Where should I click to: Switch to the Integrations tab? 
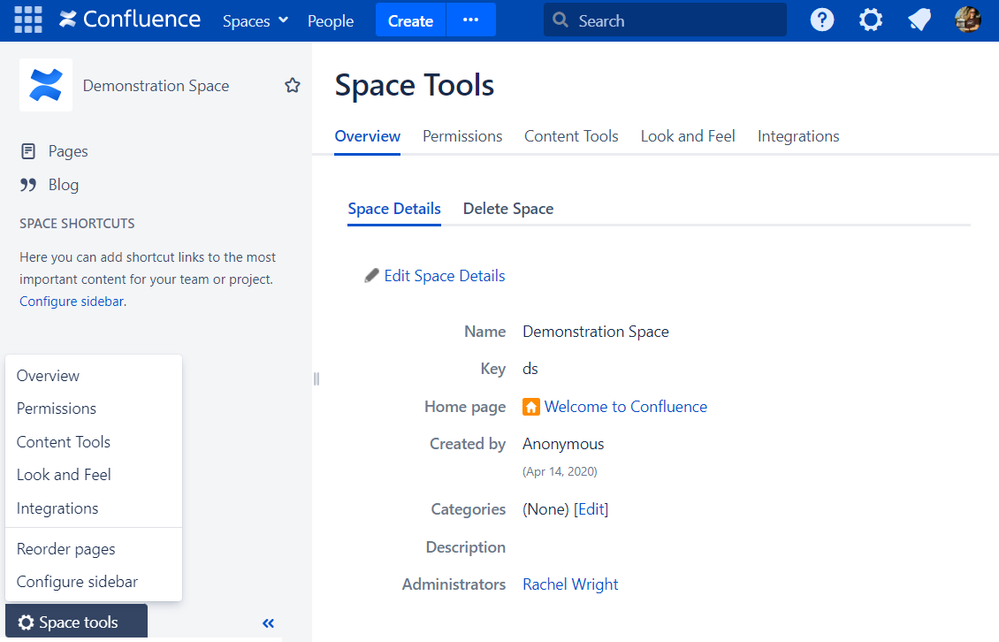click(798, 136)
